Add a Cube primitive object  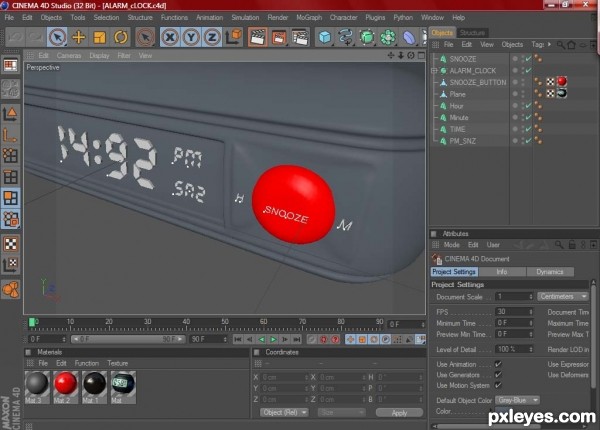coord(325,37)
